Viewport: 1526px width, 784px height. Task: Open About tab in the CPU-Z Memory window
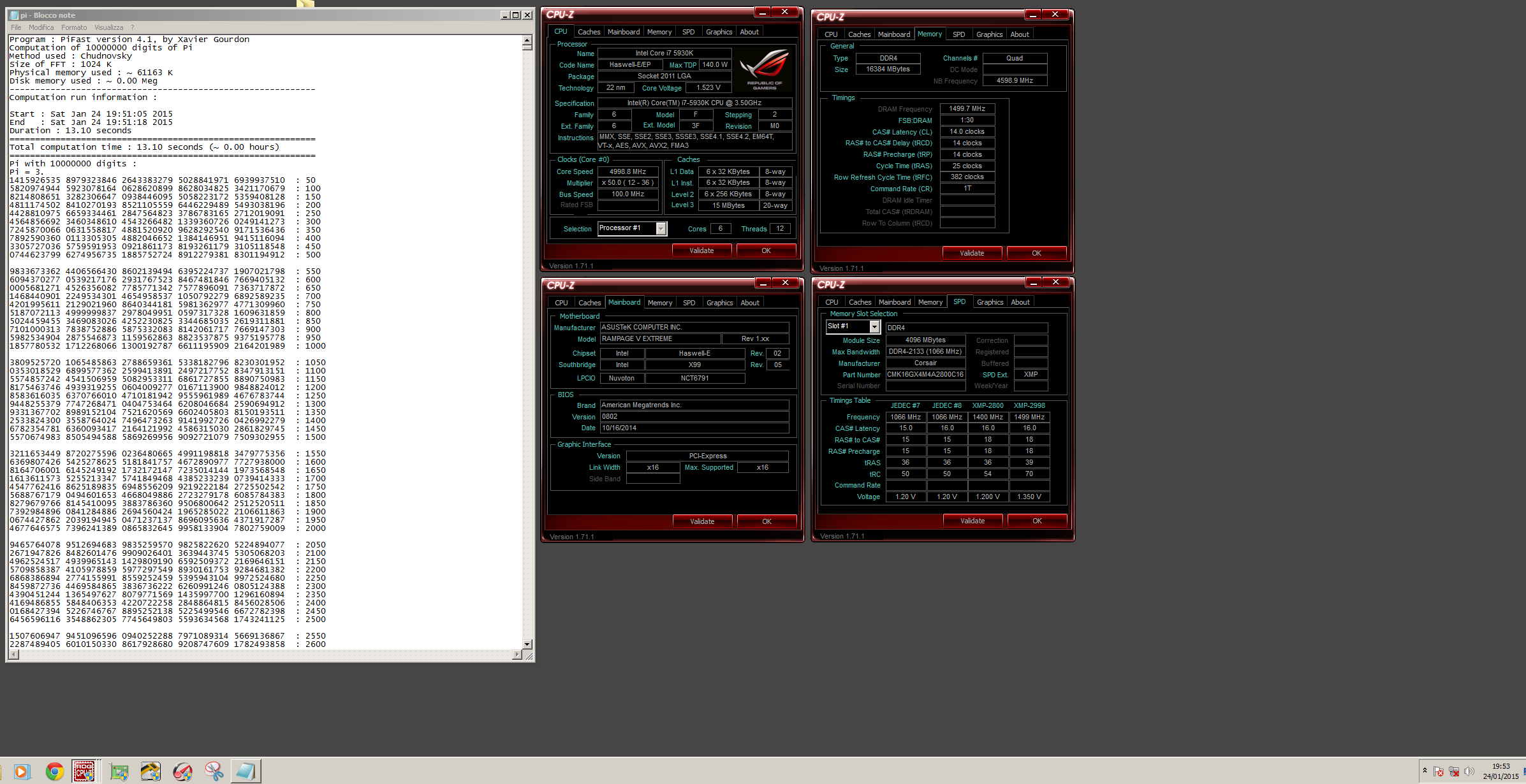coord(1020,34)
